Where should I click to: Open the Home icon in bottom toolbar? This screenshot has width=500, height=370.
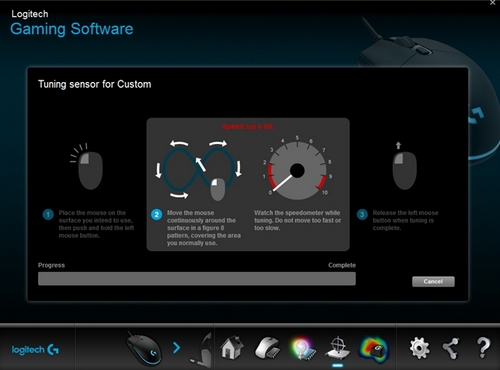(232, 348)
